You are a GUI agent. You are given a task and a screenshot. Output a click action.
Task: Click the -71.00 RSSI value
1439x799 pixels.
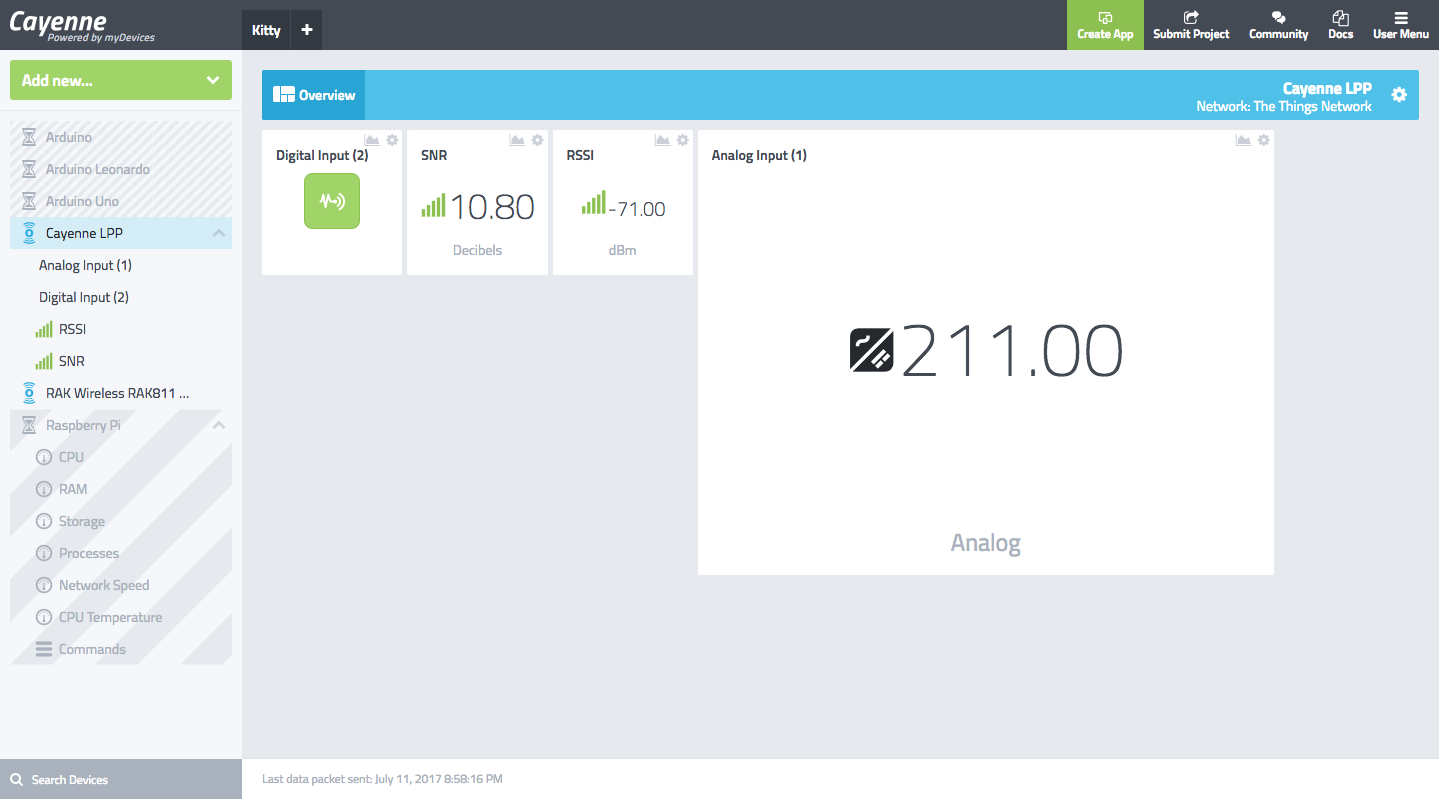click(x=637, y=209)
